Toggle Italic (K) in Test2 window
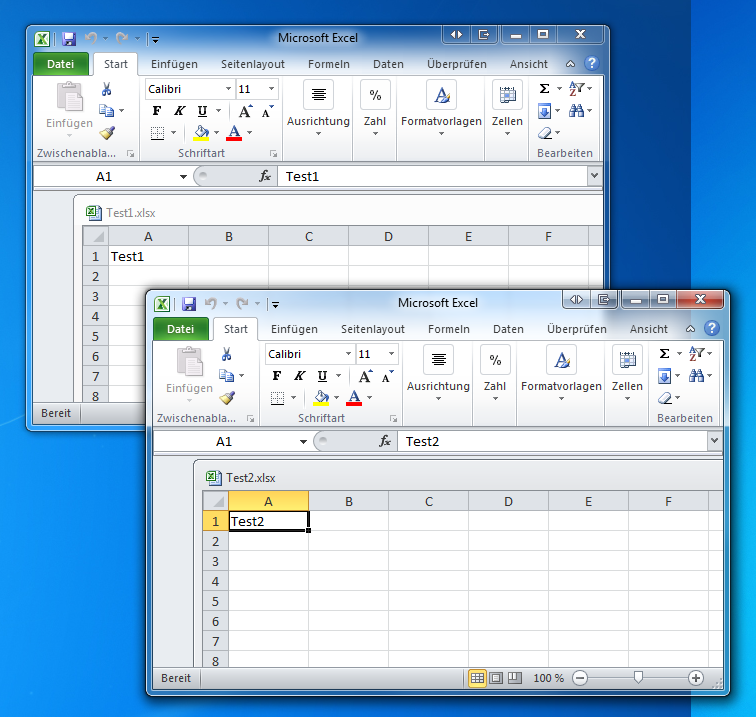 pyautogui.click(x=299, y=376)
